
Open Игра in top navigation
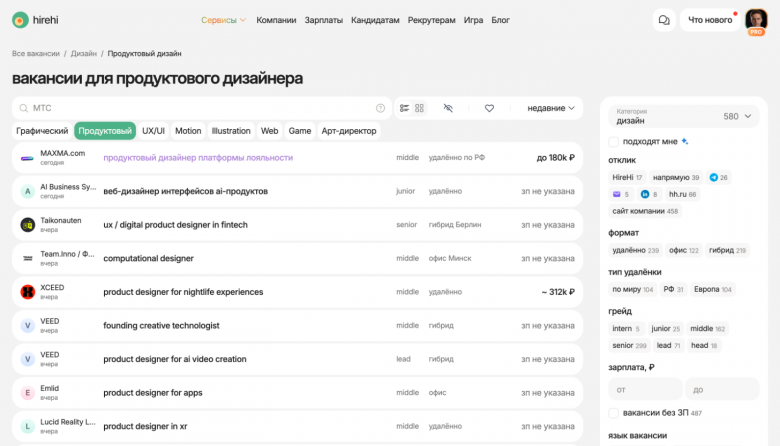click(x=473, y=20)
